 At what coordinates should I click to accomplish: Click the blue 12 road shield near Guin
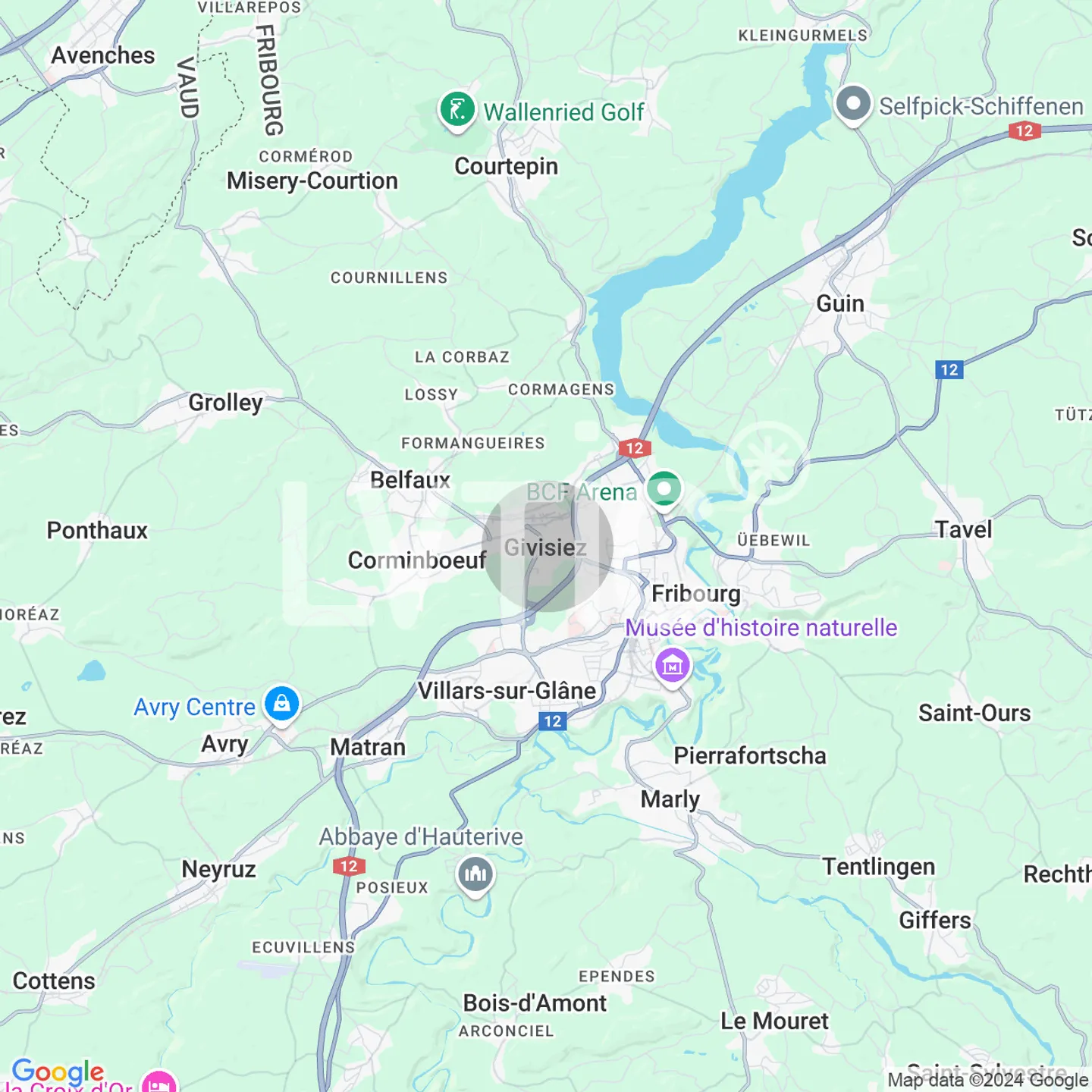point(949,369)
